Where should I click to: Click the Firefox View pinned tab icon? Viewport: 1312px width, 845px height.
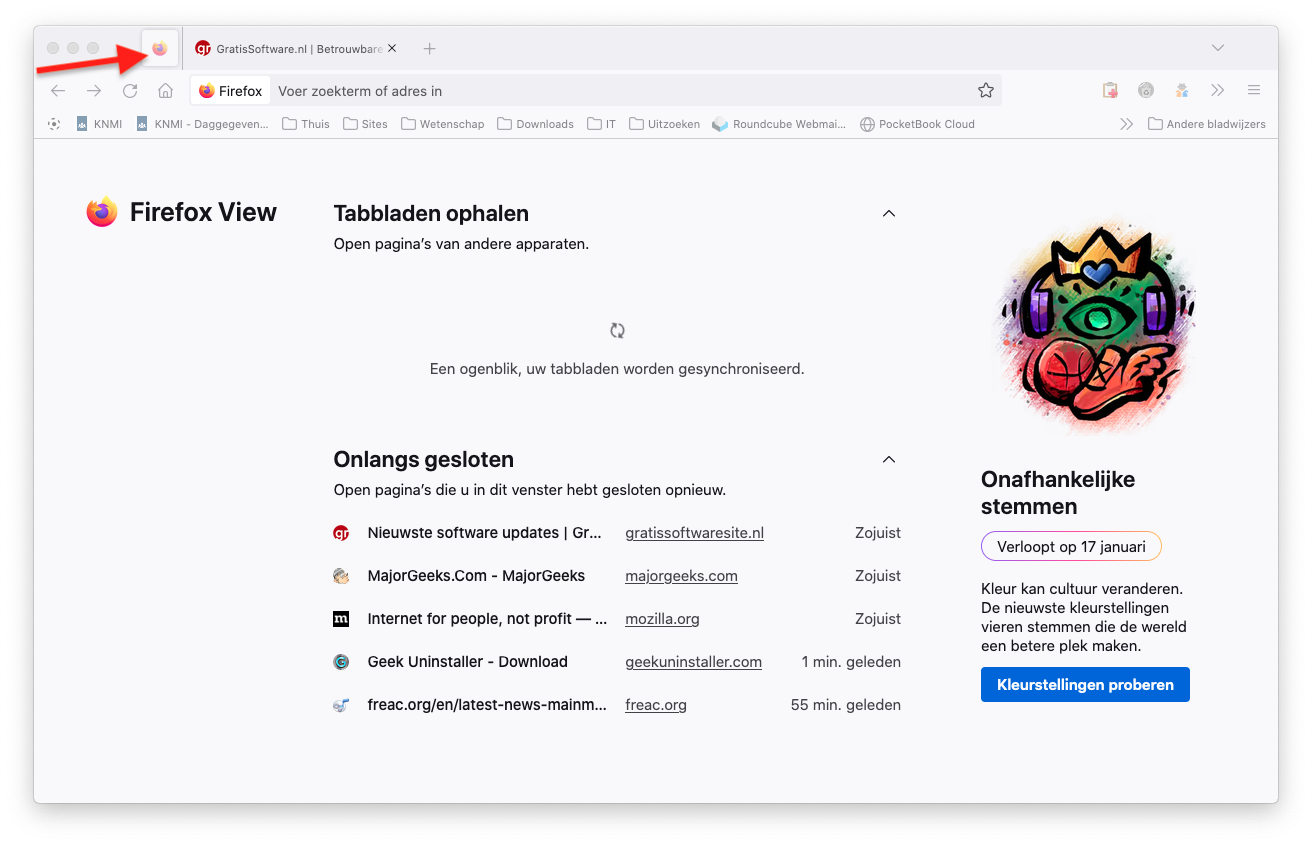[x=160, y=48]
